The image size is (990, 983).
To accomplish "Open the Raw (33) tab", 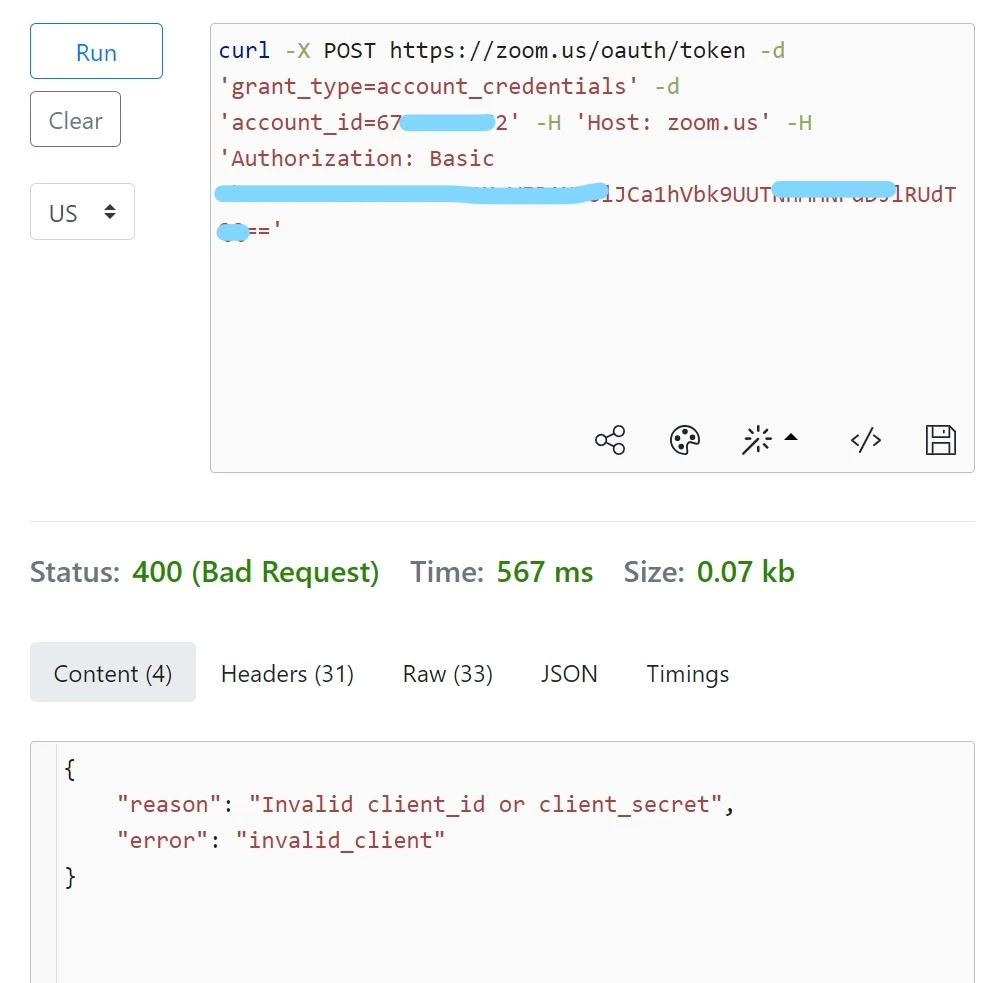I will (448, 674).
